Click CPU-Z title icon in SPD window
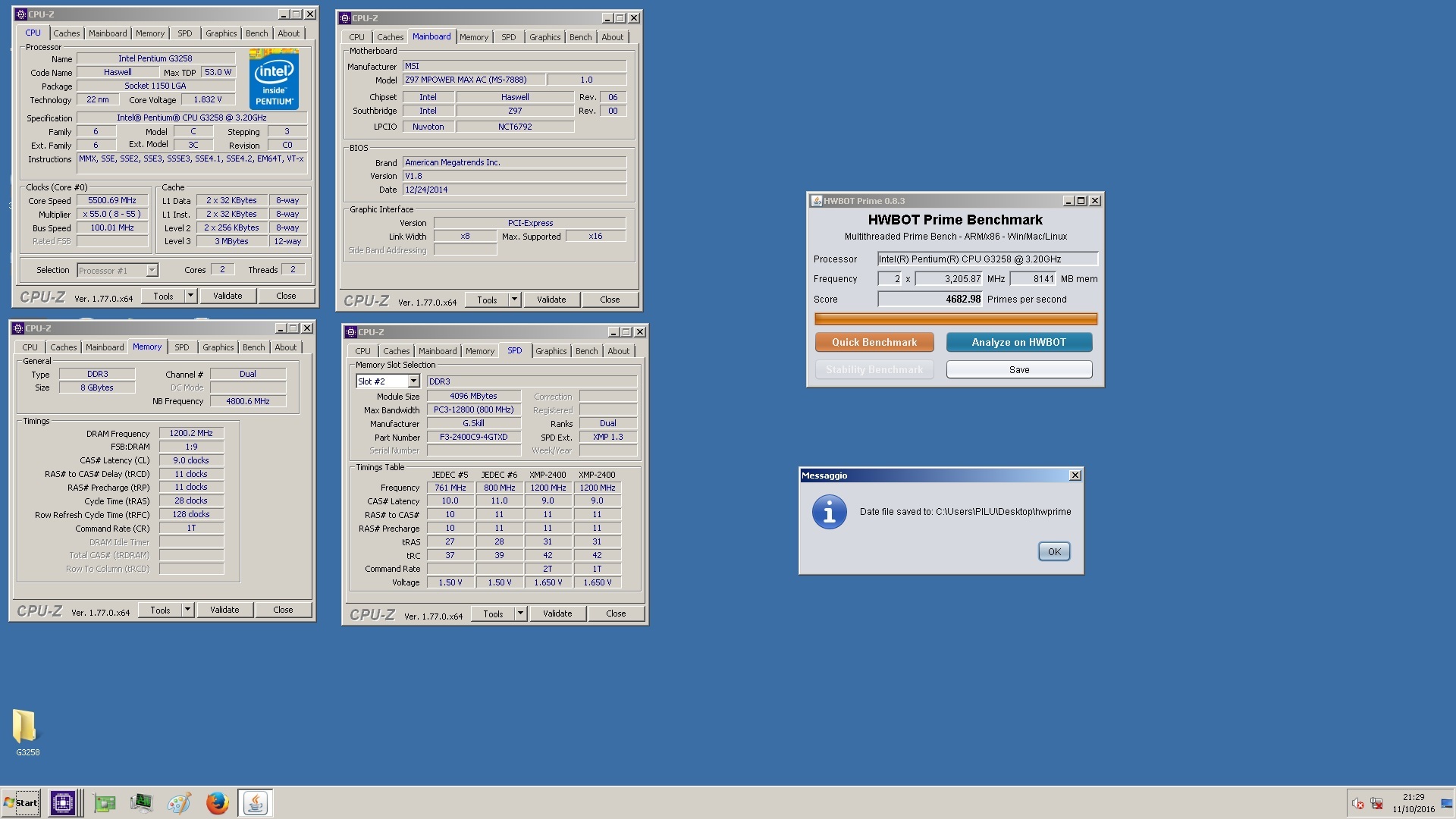The height and width of the screenshot is (819, 1456). pyautogui.click(x=351, y=332)
